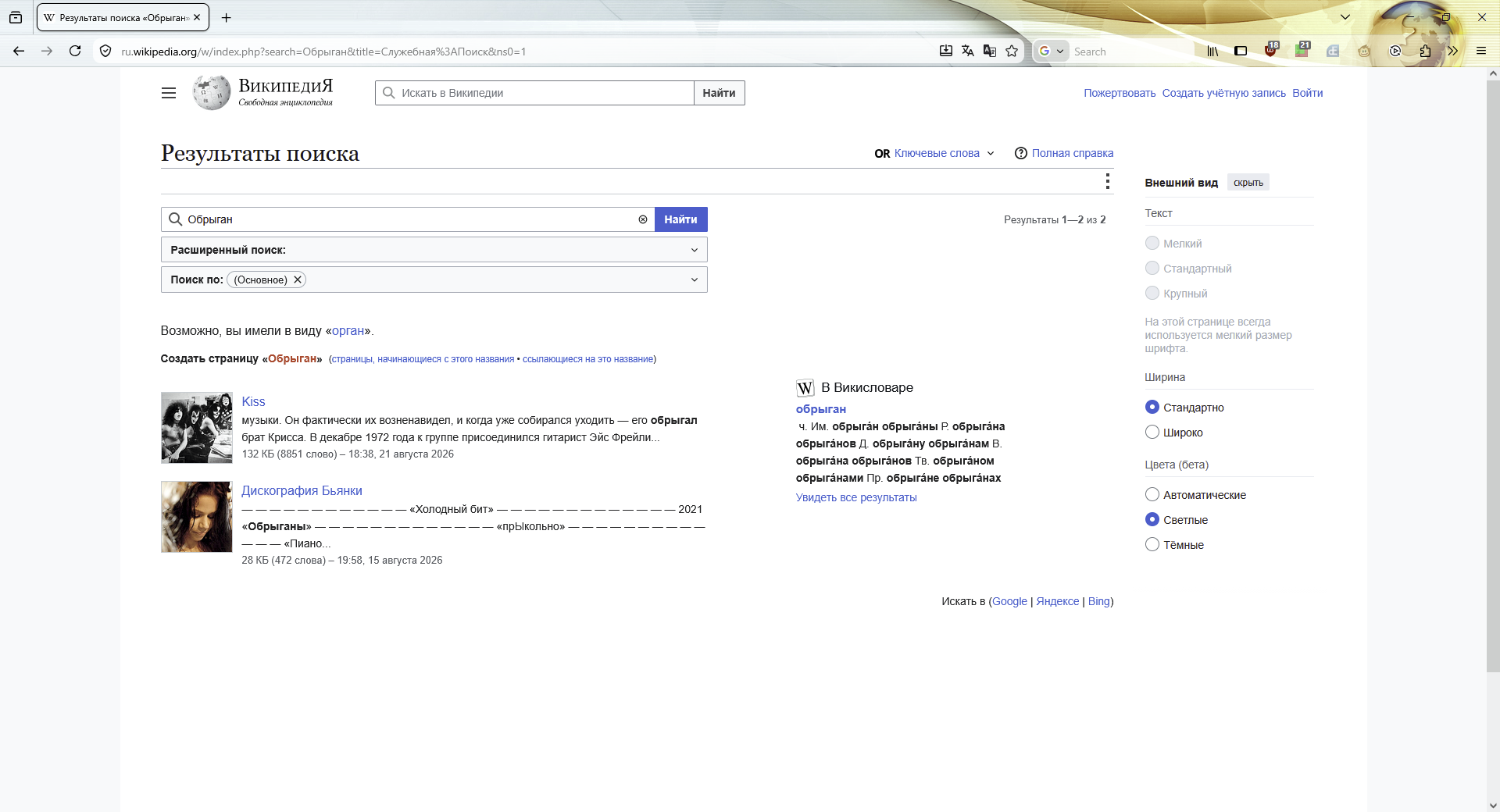Open the page tools three-dot menu
1500x812 pixels.
[1107, 181]
